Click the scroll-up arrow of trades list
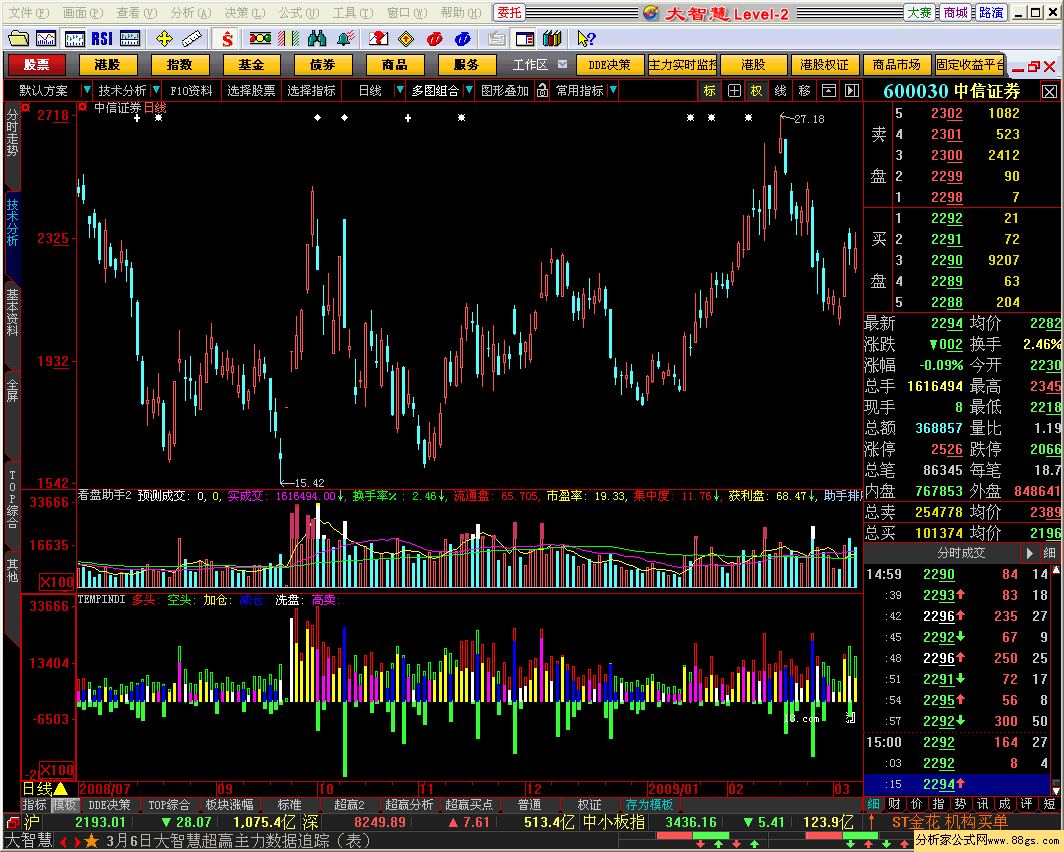The height and width of the screenshot is (852, 1064). [1056, 571]
